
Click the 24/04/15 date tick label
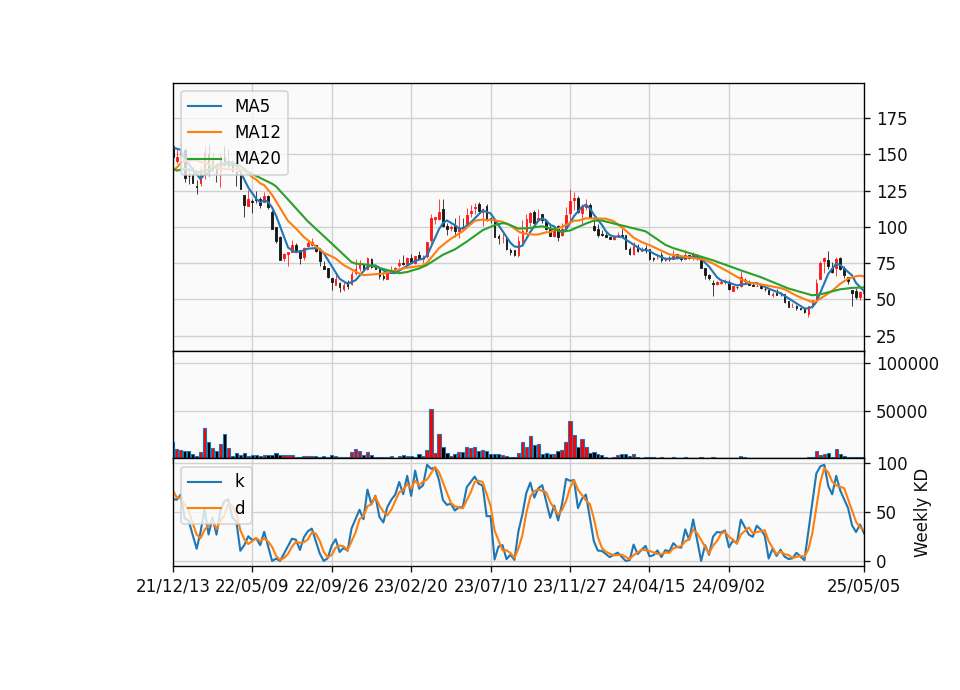click(x=649, y=586)
